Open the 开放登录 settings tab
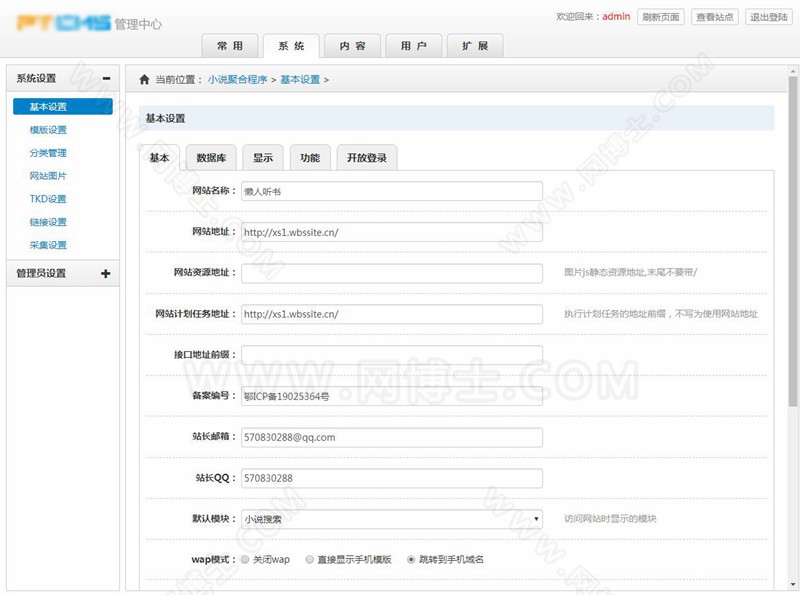The image size is (800, 595). (367, 158)
